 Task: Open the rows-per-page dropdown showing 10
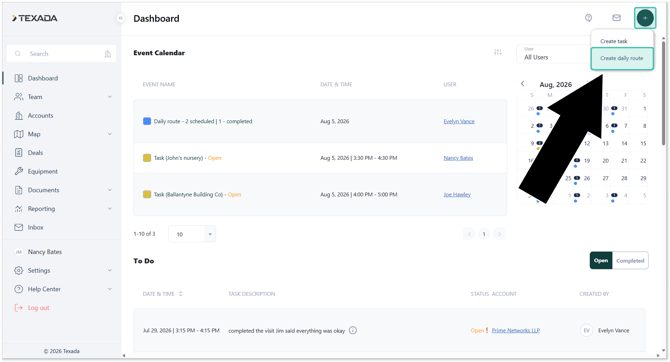192,234
